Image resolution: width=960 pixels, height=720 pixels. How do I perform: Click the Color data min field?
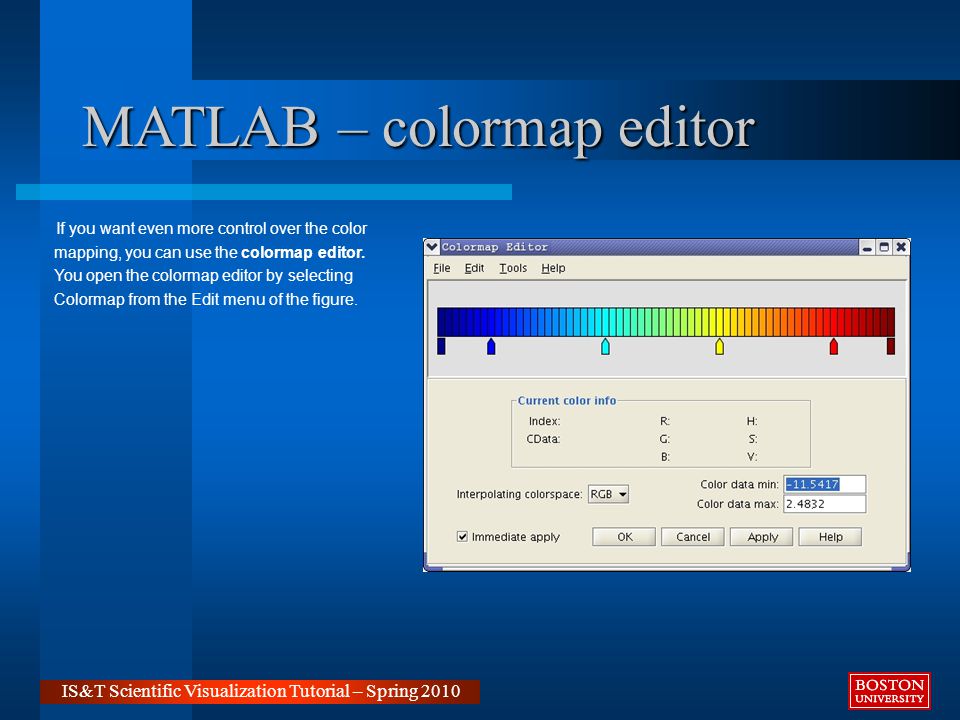825,484
